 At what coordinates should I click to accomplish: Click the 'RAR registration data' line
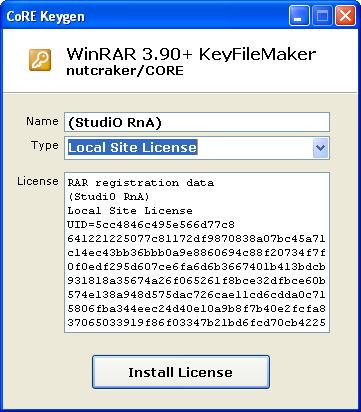pos(141,183)
